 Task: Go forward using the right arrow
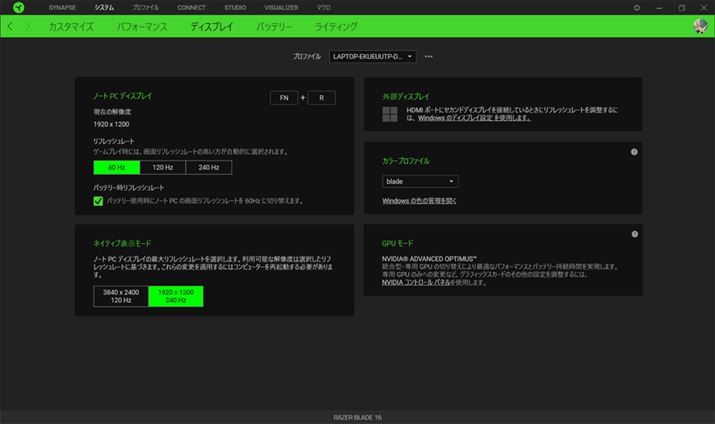pos(27,26)
